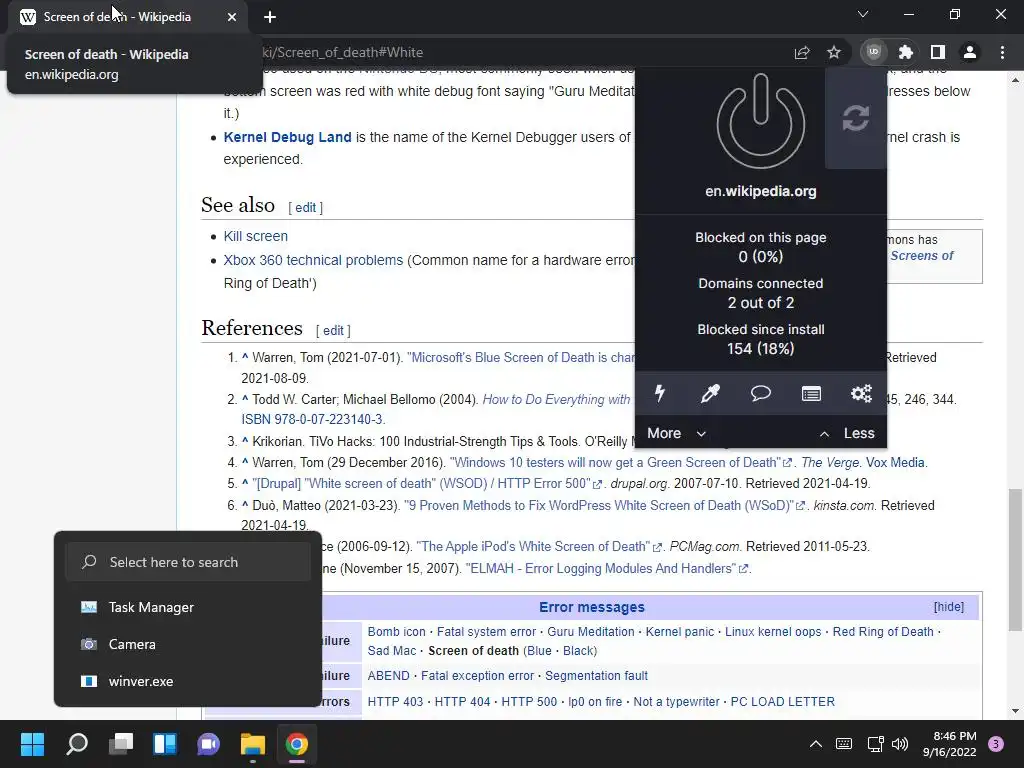This screenshot has height=768, width=1024.
Task: Click Select here to search field
Action: (188, 562)
